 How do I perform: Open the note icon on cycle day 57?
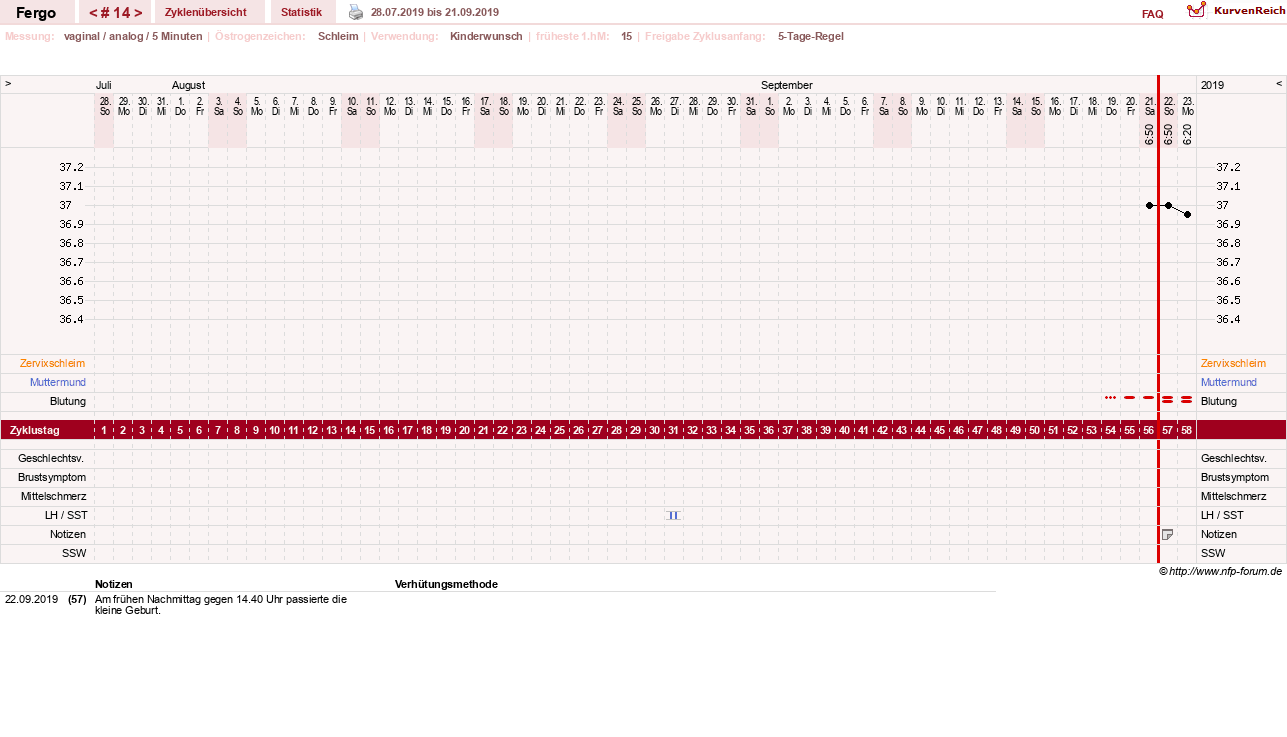pos(1167,534)
